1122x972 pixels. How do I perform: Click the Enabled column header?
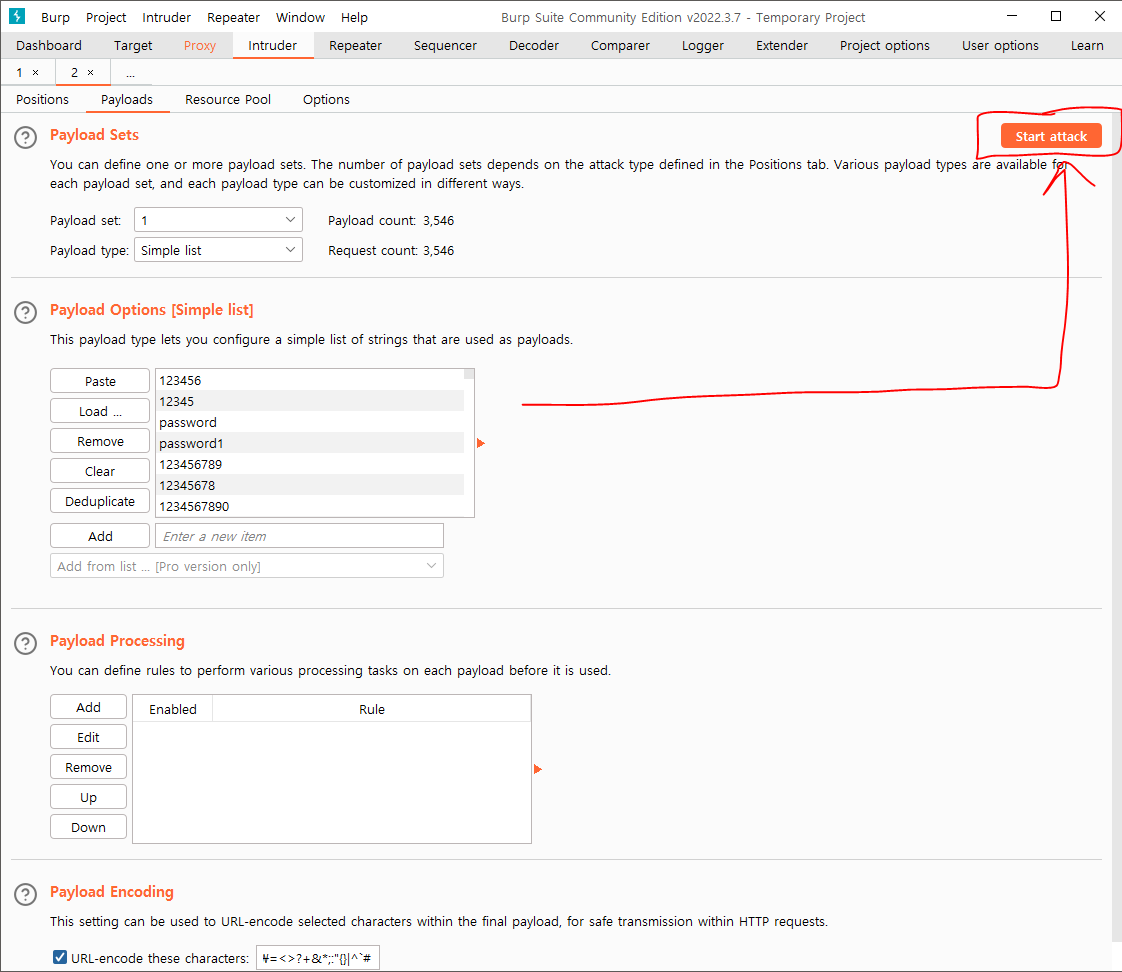click(172, 709)
